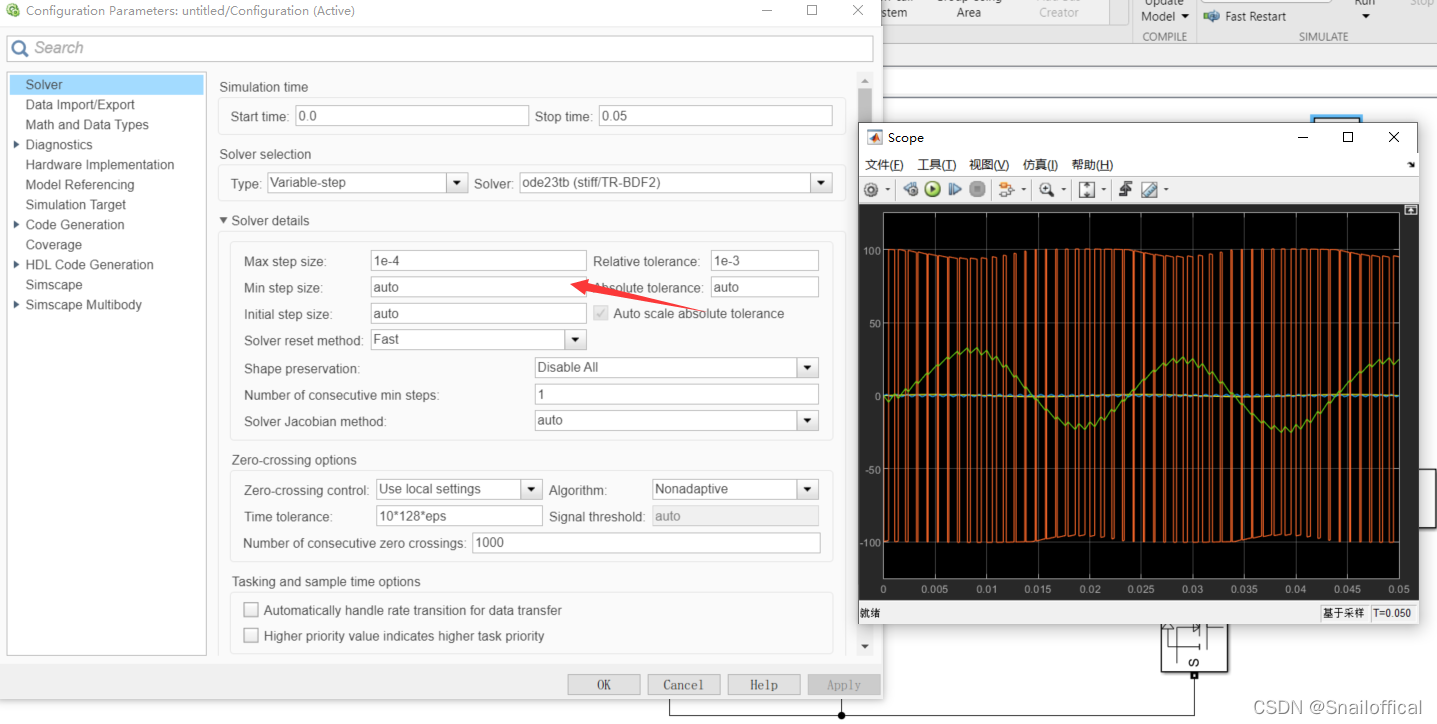Open dropdown arrow beside triggers icon
Viewport: 1437px width, 724px height.
pyautogui.click(x=1023, y=190)
